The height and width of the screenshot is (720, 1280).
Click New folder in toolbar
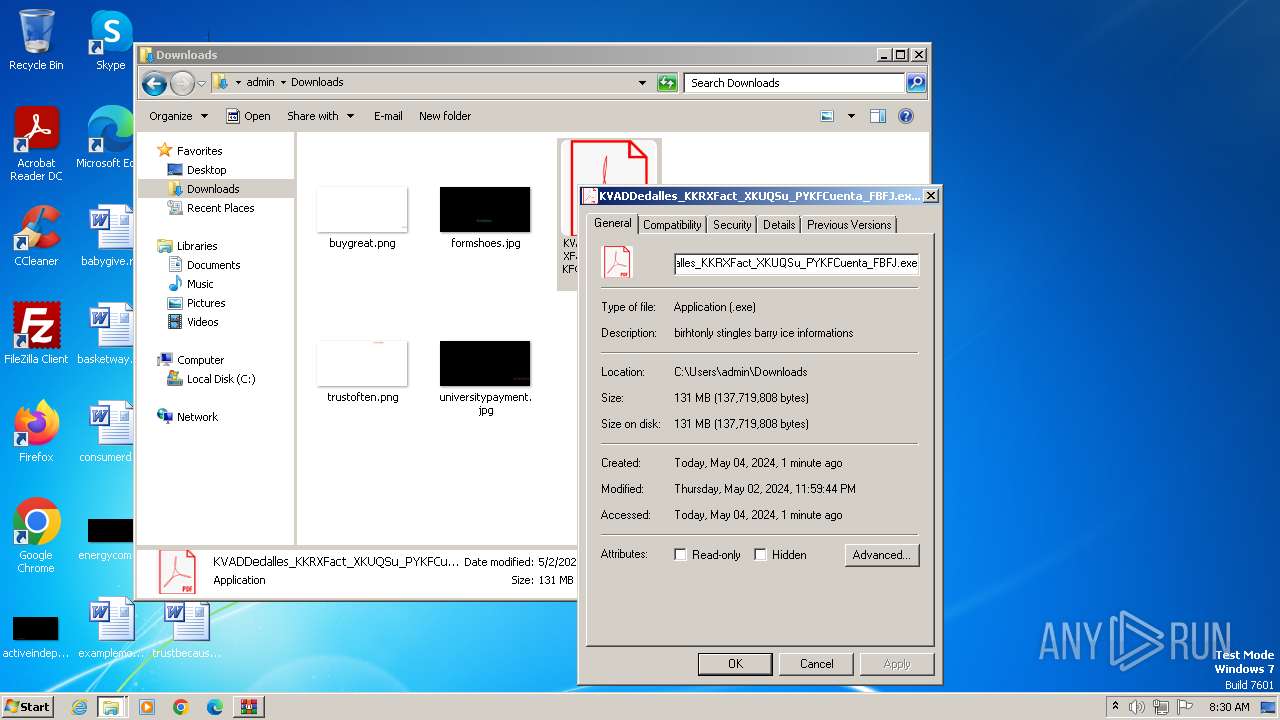coord(445,116)
